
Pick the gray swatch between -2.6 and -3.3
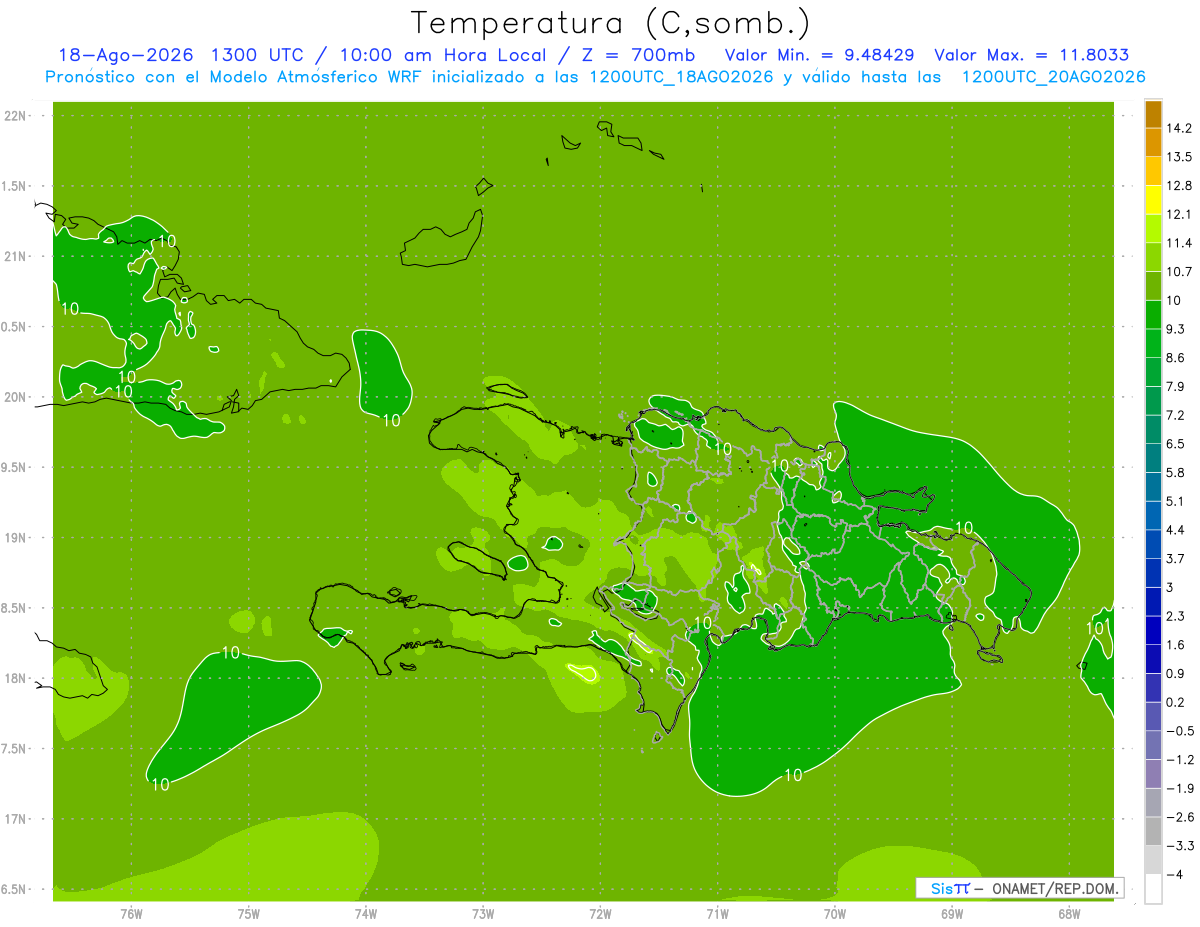[1153, 832]
